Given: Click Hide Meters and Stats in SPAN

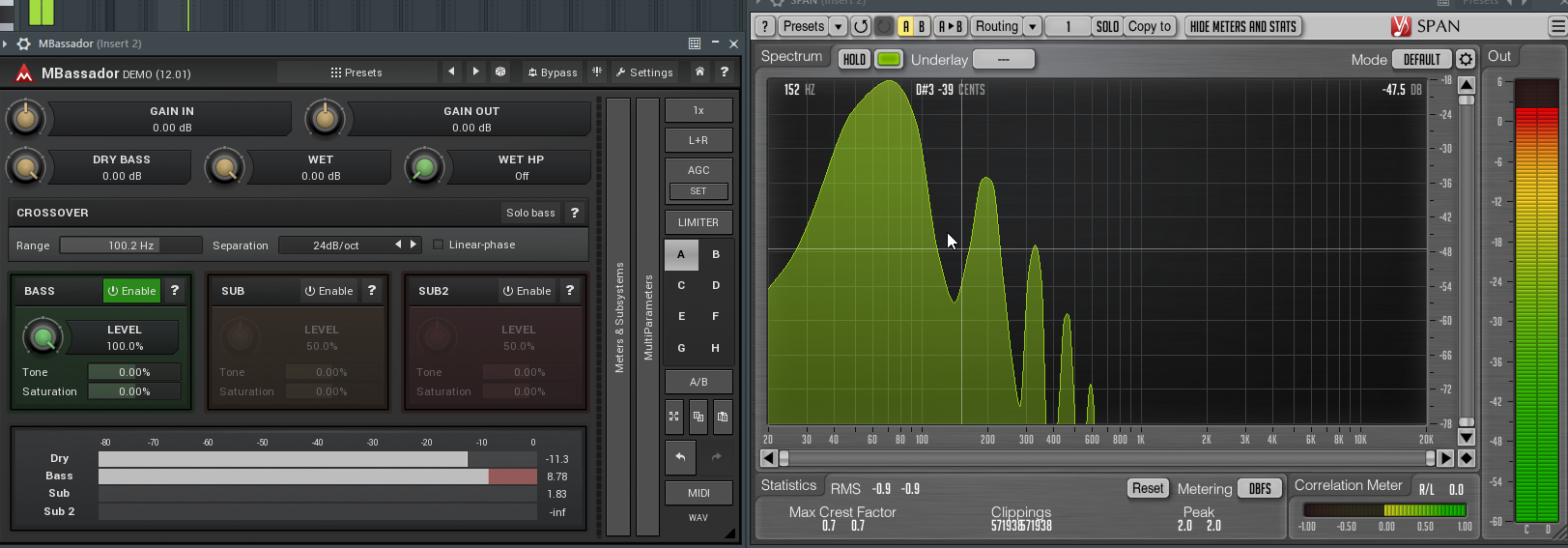Looking at the screenshot, I should [x=1243, y=26].
